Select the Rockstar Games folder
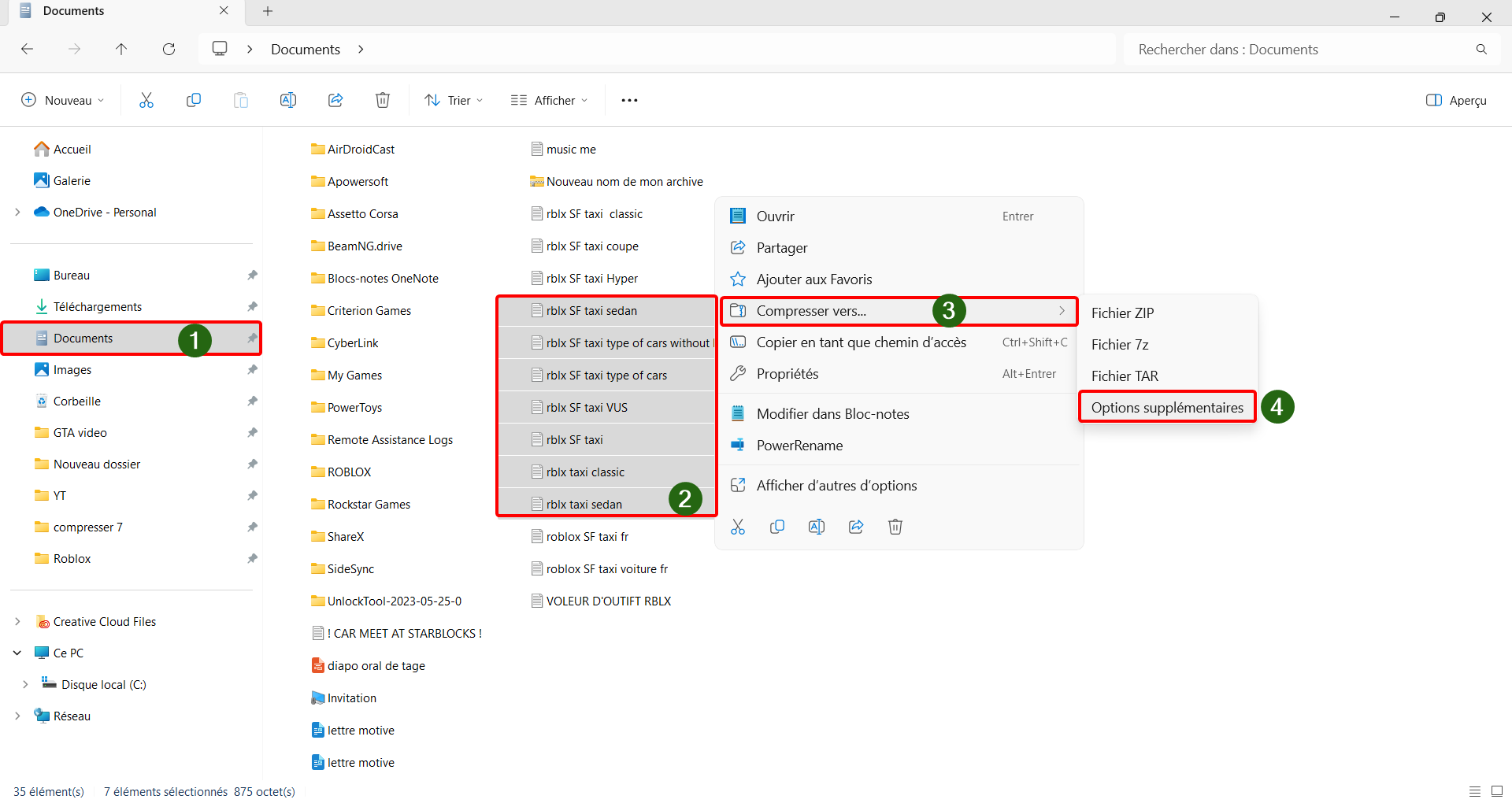1512x803 pixels. [361, 504]
